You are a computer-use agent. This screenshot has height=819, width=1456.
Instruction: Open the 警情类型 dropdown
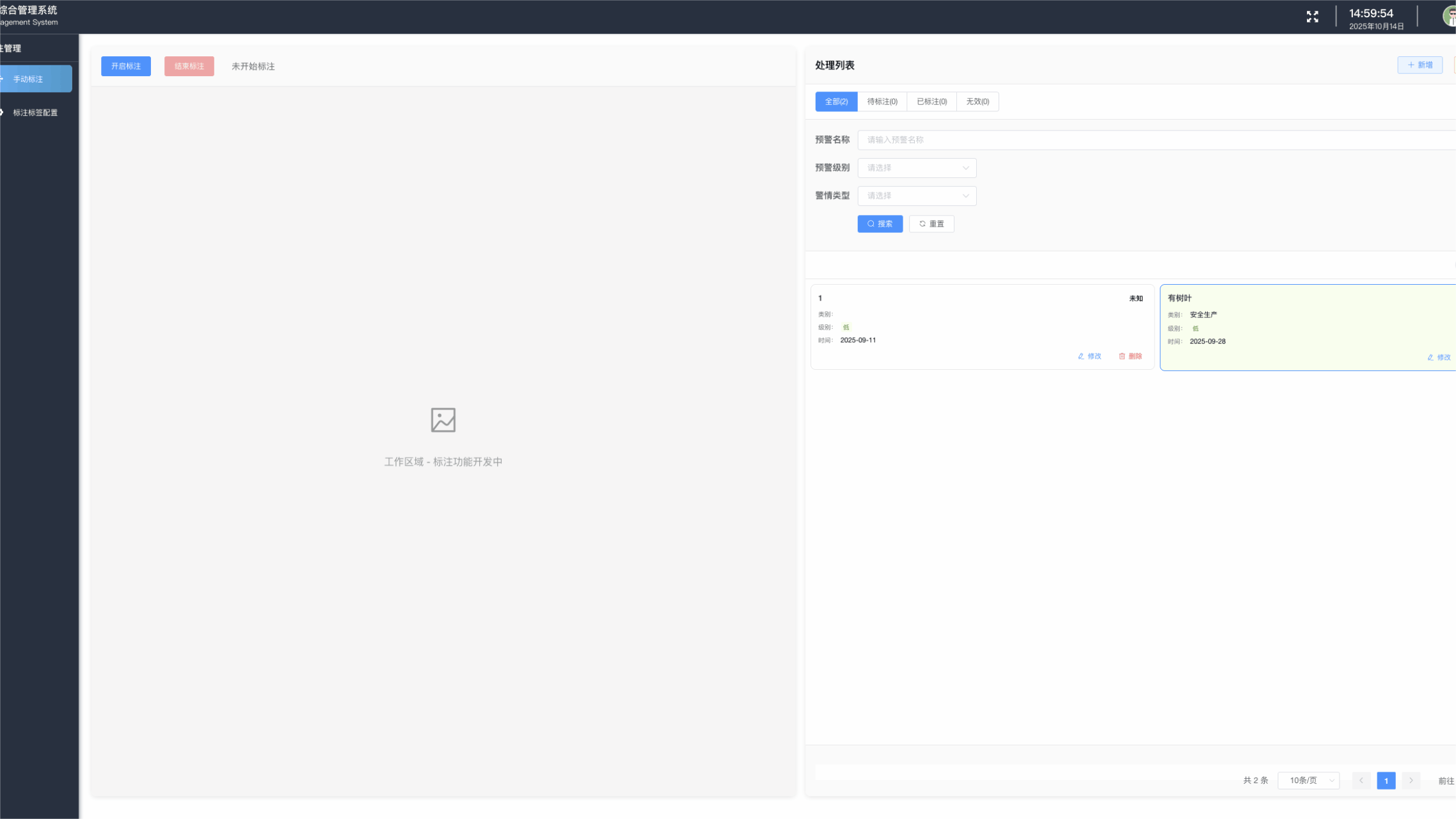click(x=916, y=196)
